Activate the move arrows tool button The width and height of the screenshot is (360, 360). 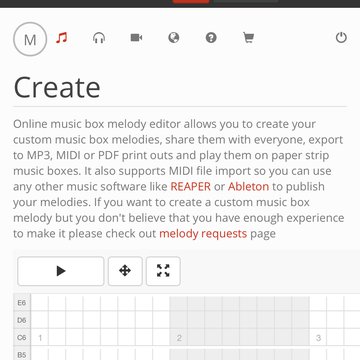[x=125, y=271]
